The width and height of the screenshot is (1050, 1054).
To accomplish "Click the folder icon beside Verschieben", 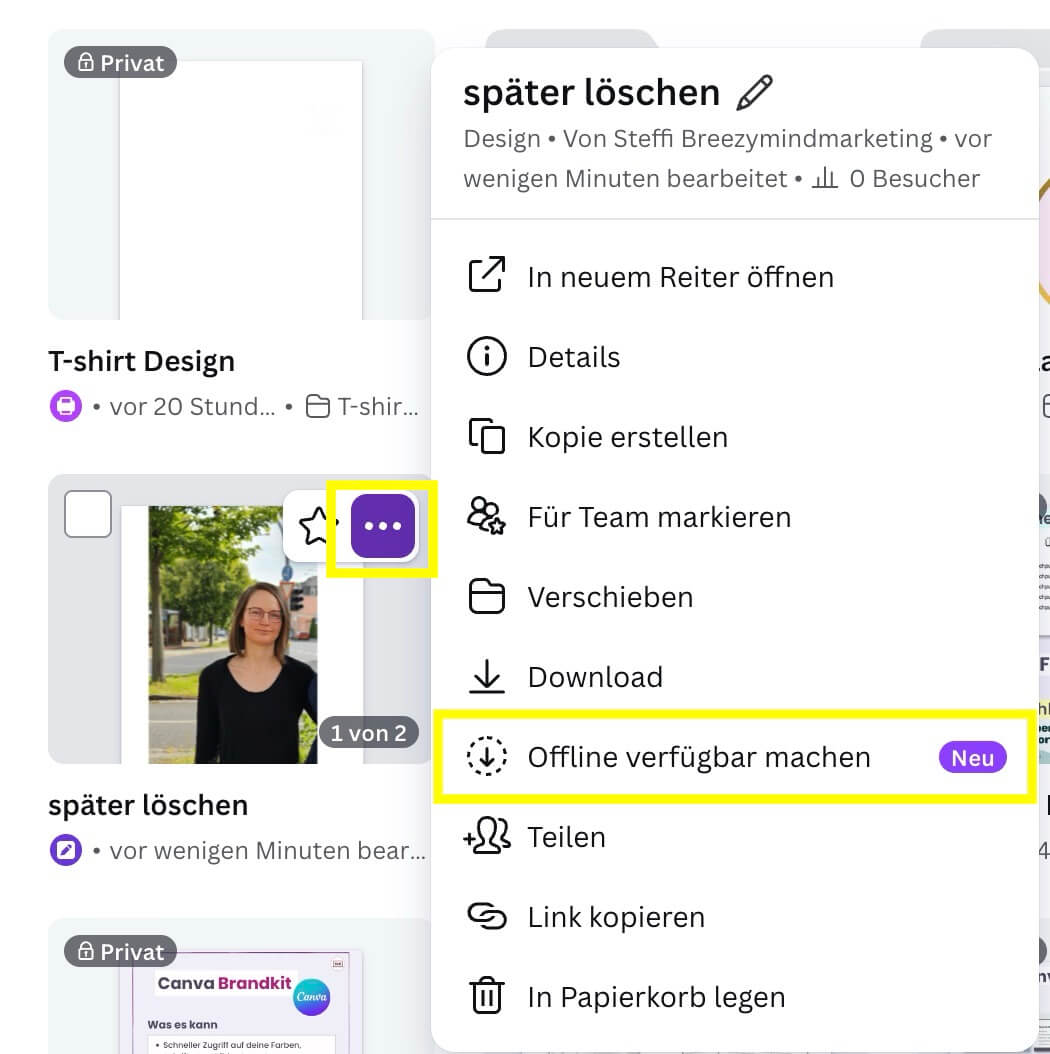I will pos(487,597).
